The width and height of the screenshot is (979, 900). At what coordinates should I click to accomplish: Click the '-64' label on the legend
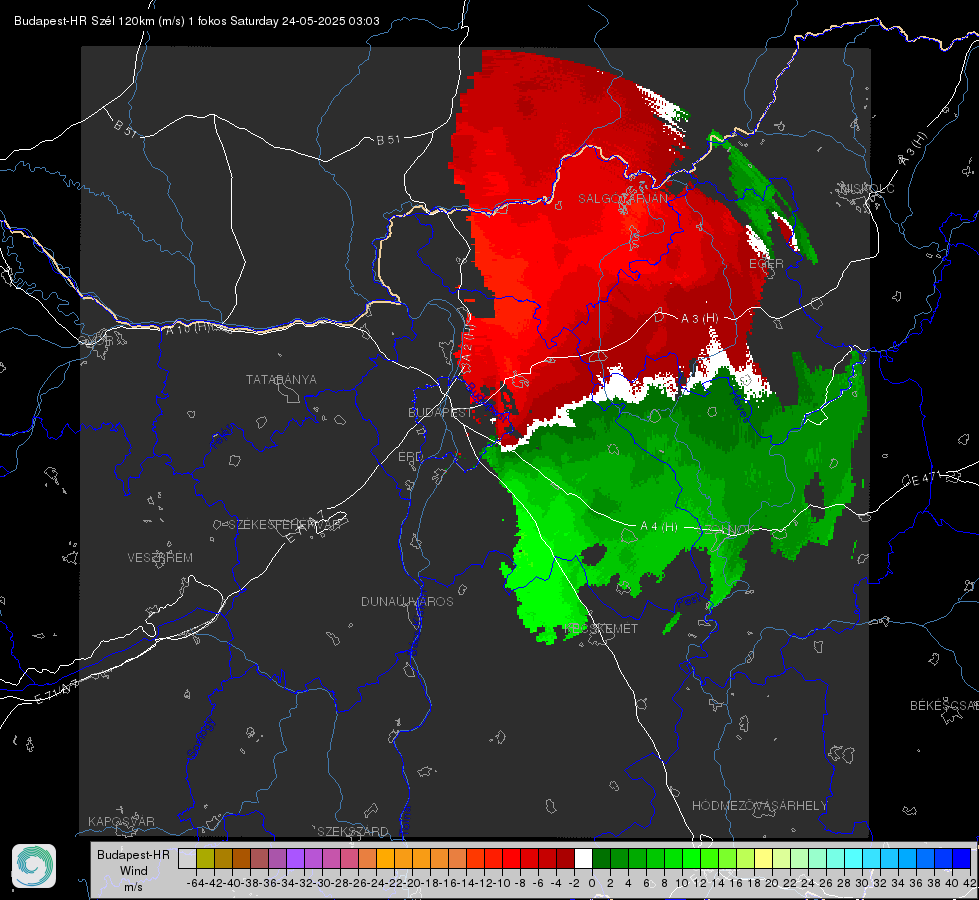pos(195,883)
